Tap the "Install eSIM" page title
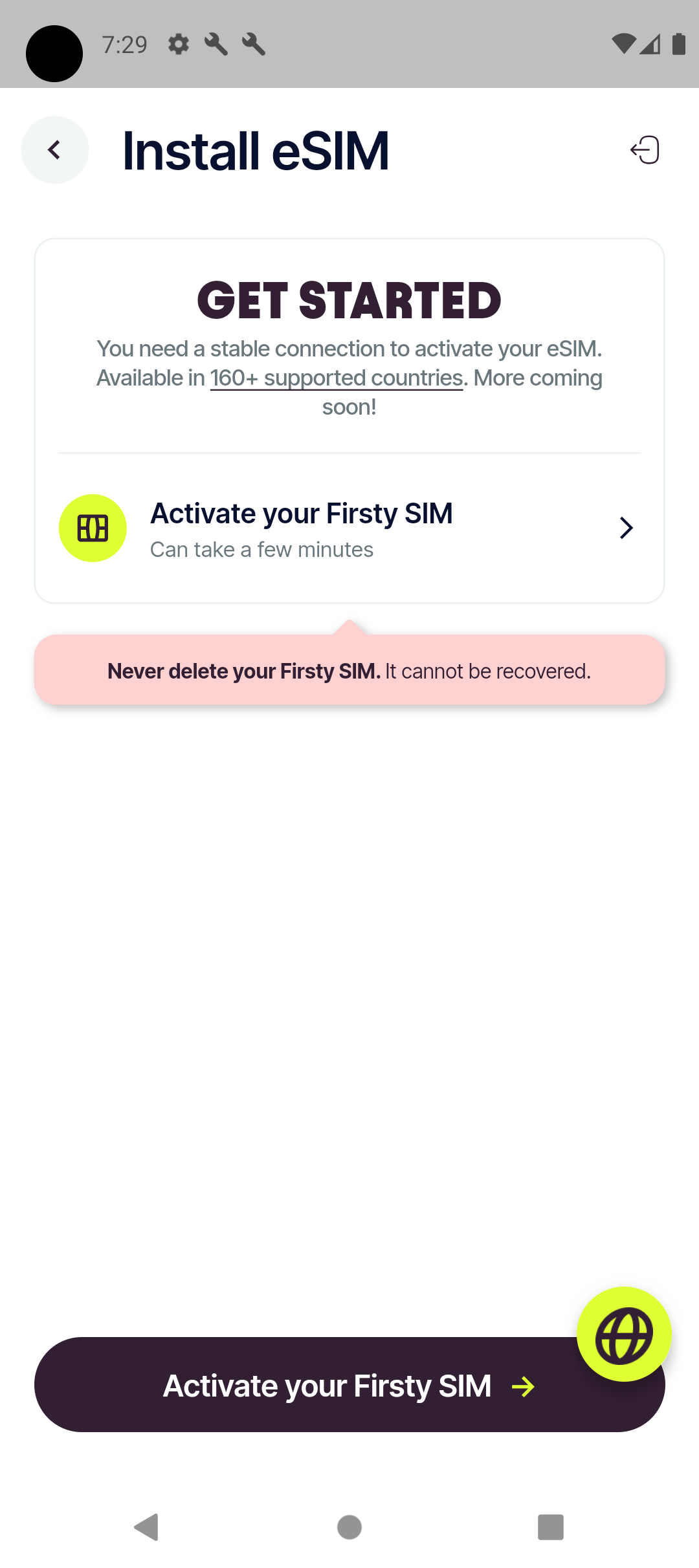The image size is (699, 1568). (x=256, y=151)
